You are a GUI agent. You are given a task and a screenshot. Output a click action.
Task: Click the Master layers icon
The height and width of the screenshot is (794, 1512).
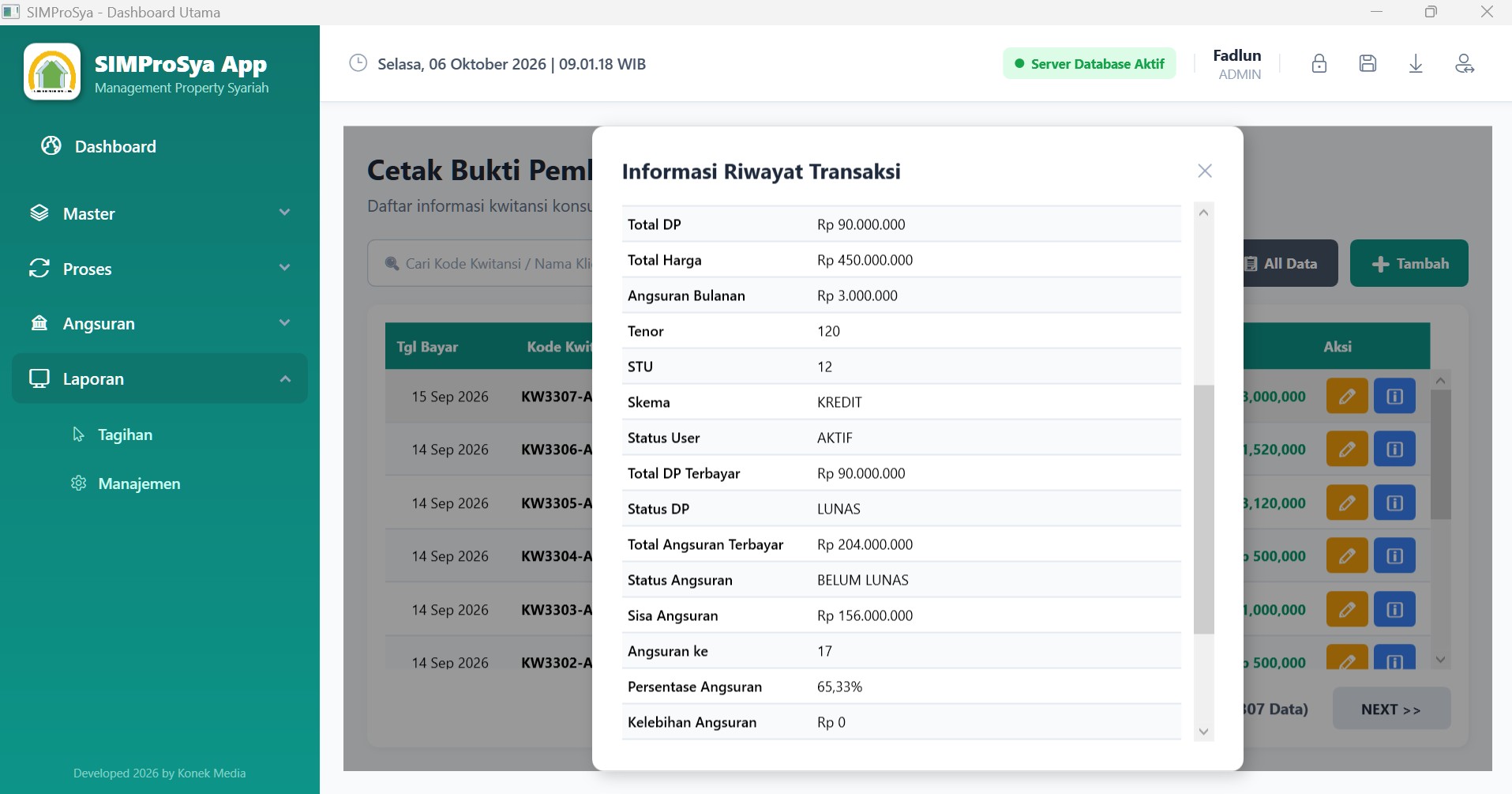coord(39,213)
